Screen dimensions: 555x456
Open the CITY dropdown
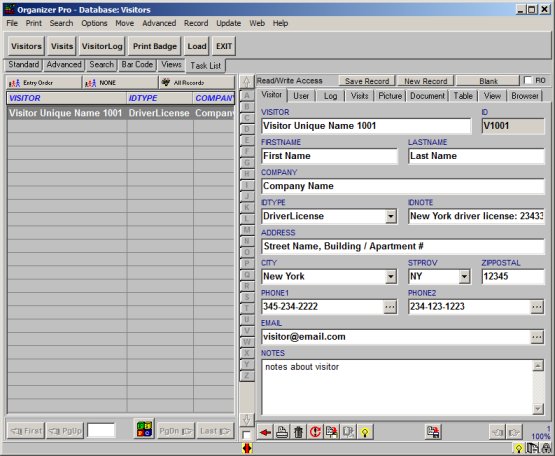click(391, 277)
